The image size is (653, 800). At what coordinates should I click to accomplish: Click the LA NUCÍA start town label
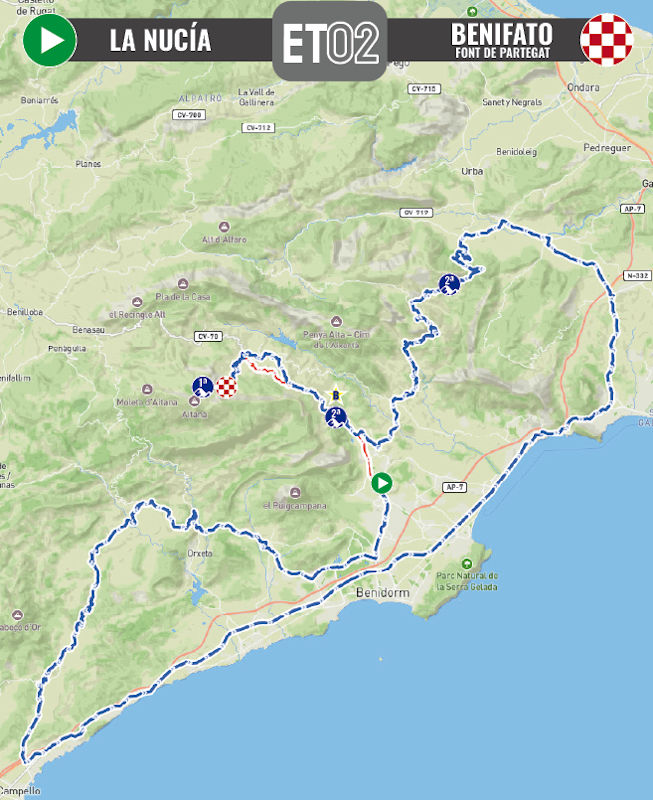pyautogui.click(x=160, y=41)
